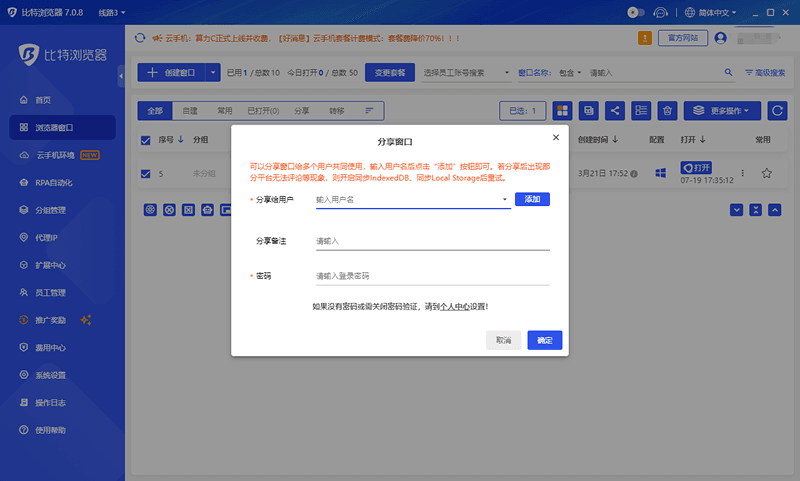
Task: Open the 更多操作 dropdown menu
Action: [721, 110]
